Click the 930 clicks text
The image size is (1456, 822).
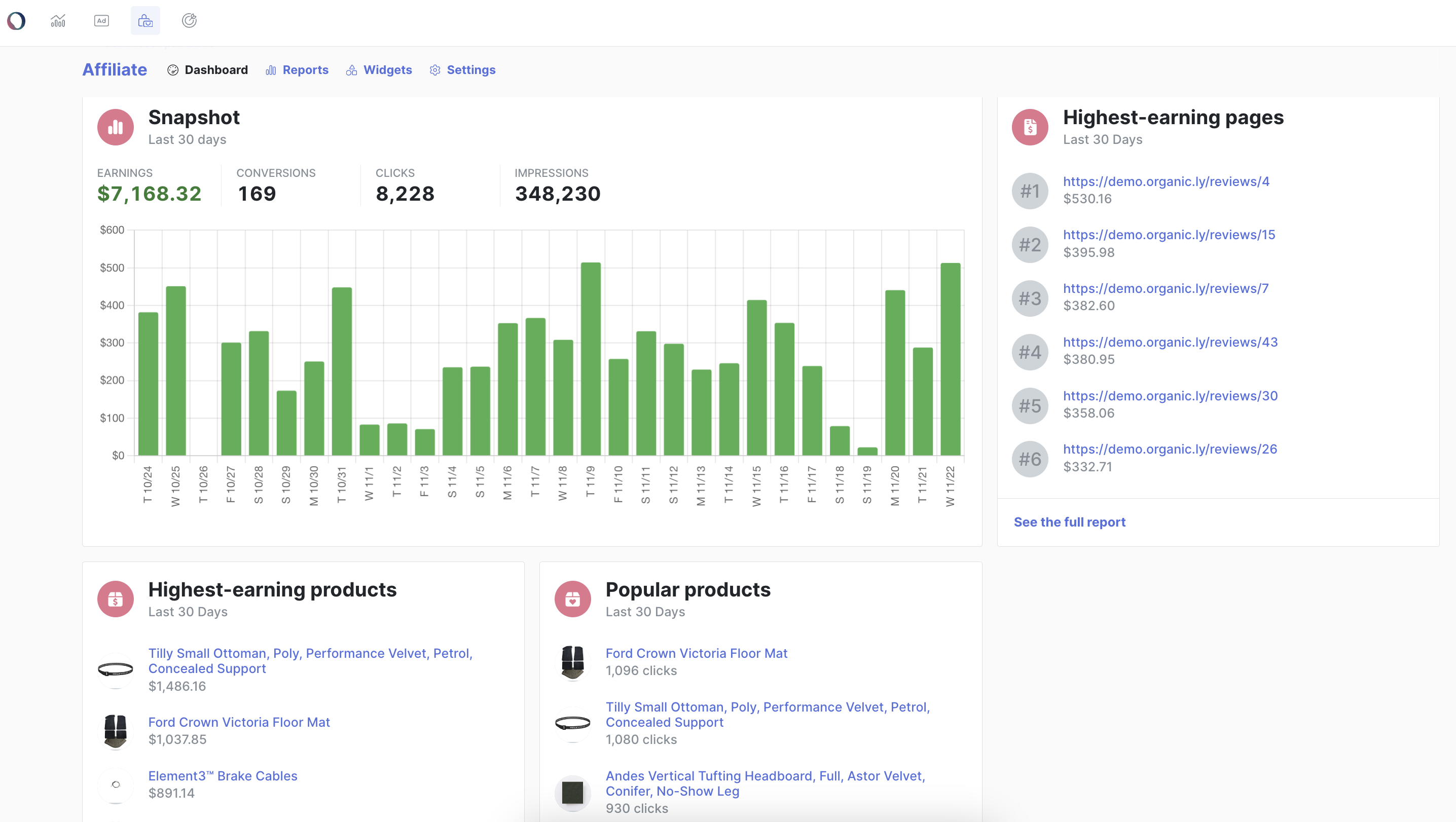pyautogui.click(x=636, y=808)
